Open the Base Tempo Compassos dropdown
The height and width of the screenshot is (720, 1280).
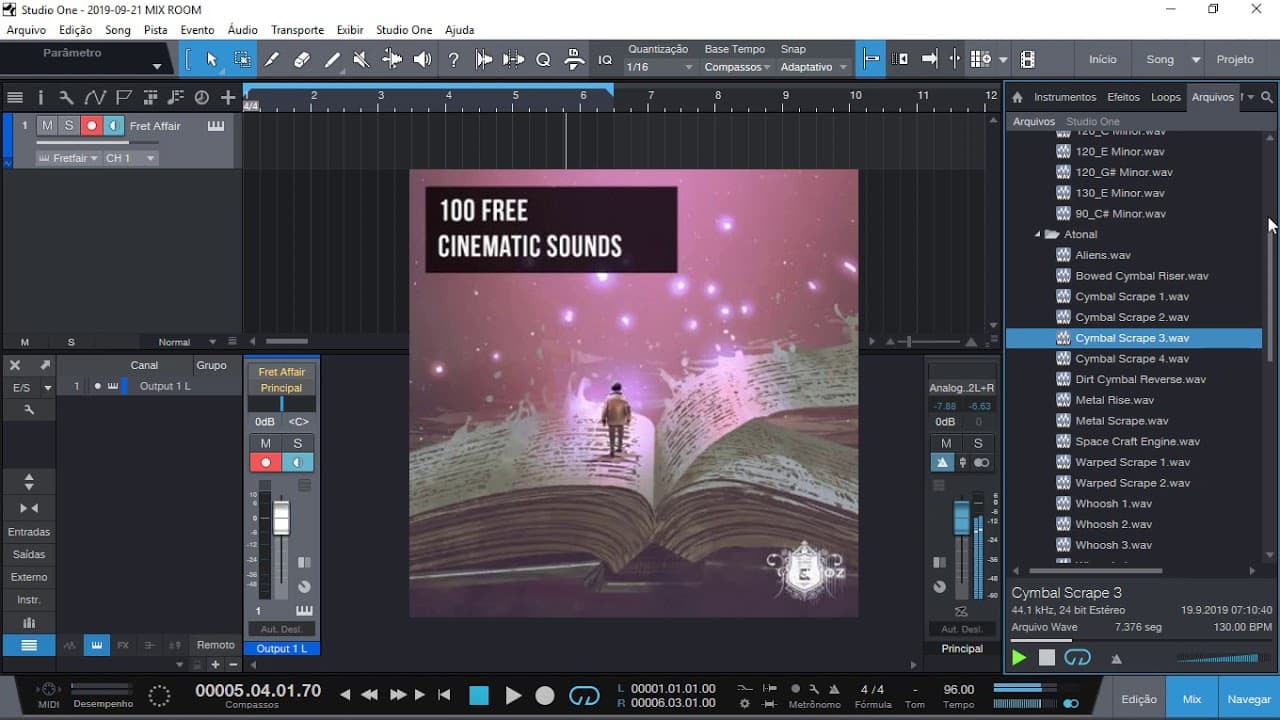tap(737, 67)
